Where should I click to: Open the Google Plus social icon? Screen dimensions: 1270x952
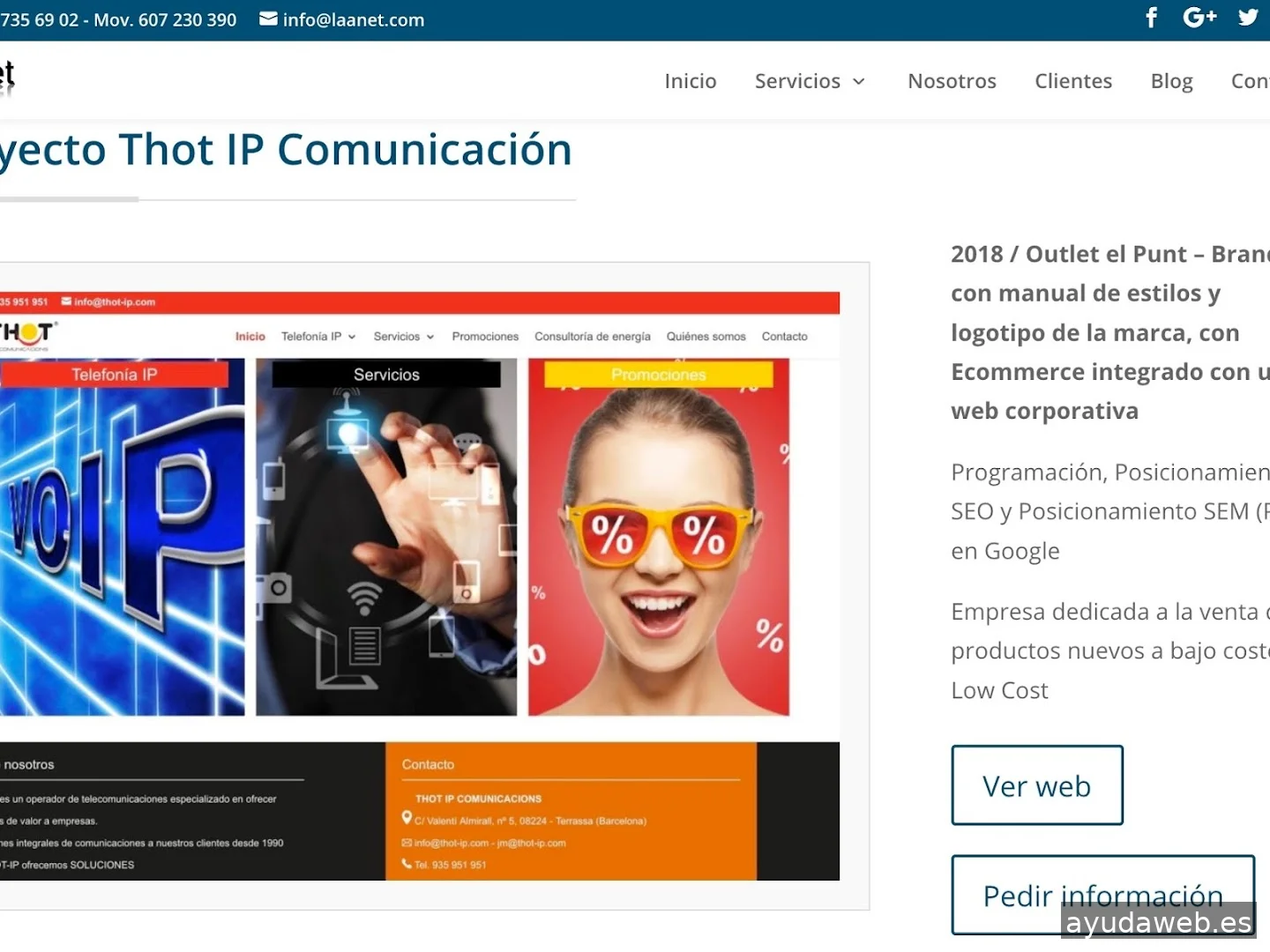pyautogui.click(x=1199, y=18)
